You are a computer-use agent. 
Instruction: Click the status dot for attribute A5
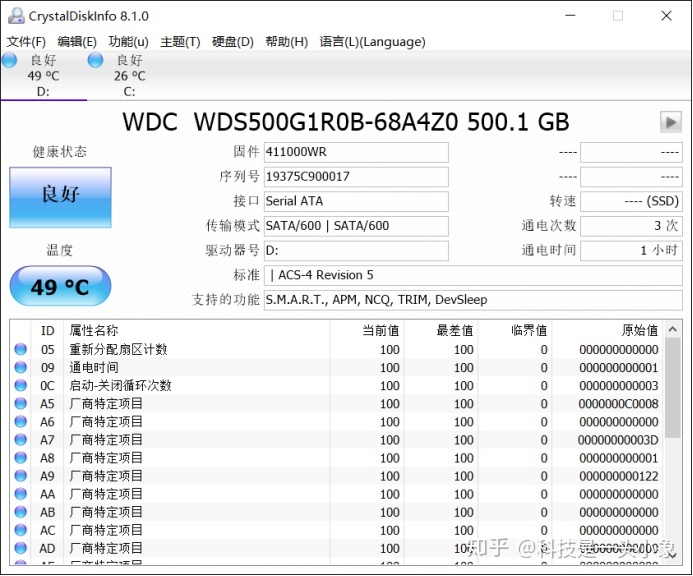click(x=20, y=404)
